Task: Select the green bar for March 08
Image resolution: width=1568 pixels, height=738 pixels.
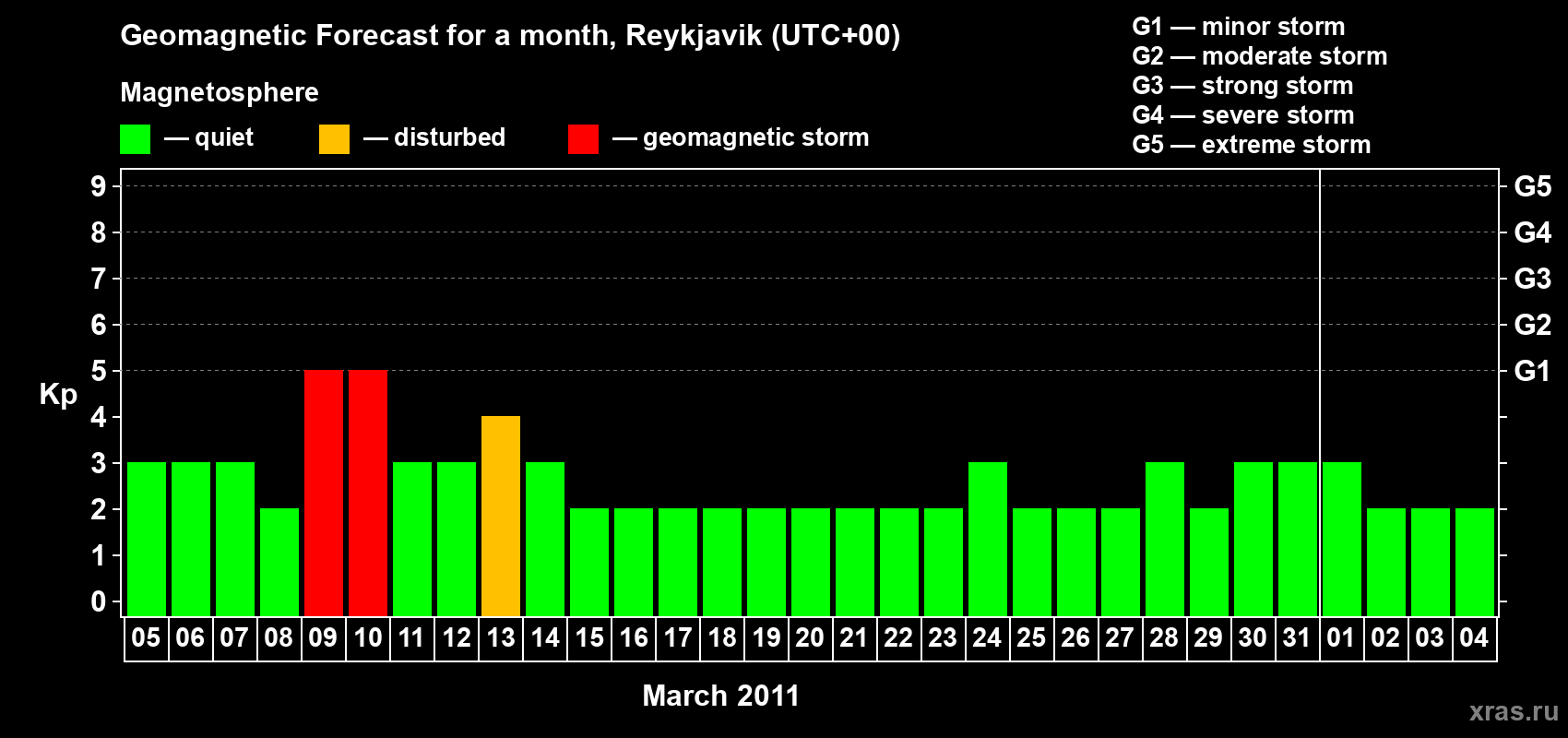Action: [279, 563]
